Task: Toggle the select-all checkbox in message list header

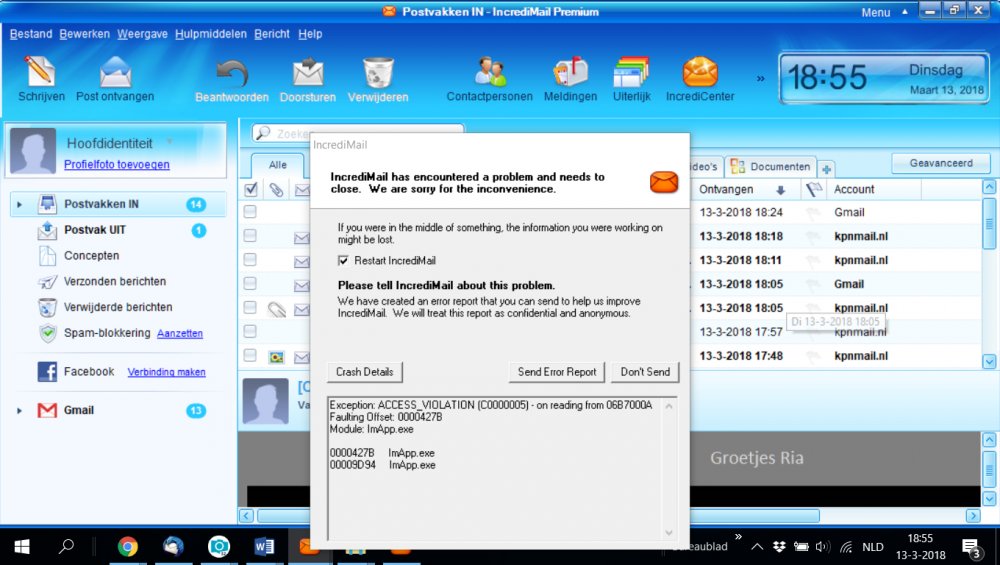Action: coord(251,189)
